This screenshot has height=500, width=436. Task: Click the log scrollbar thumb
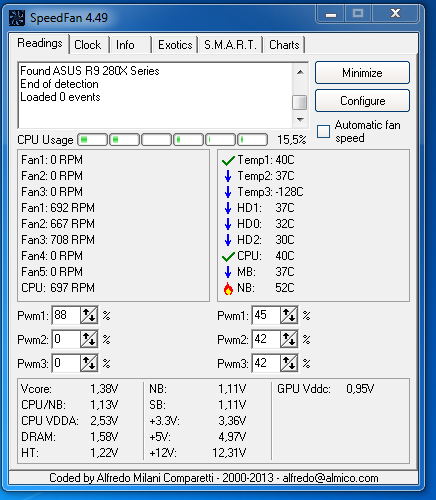pos(300,102)
